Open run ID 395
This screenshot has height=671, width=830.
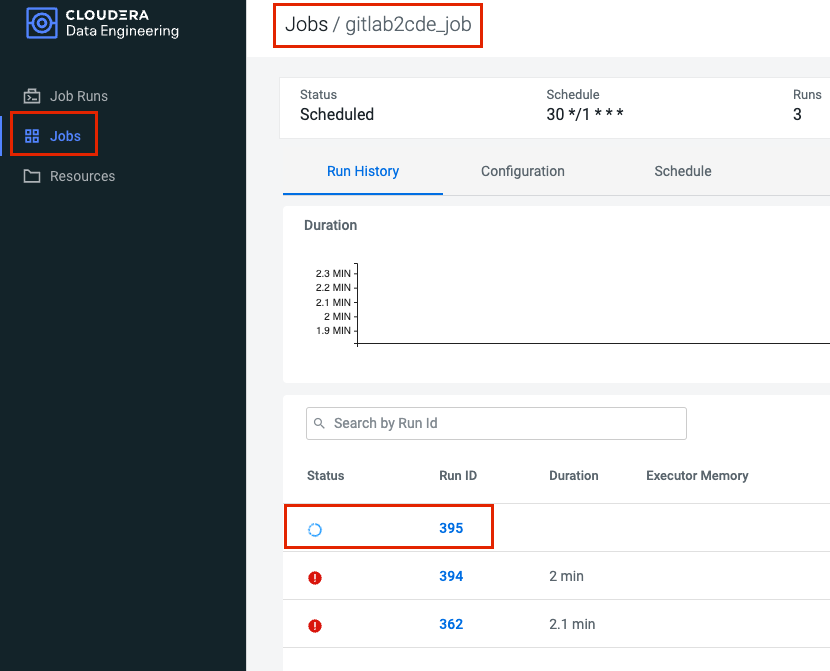[x=451, y=528]
